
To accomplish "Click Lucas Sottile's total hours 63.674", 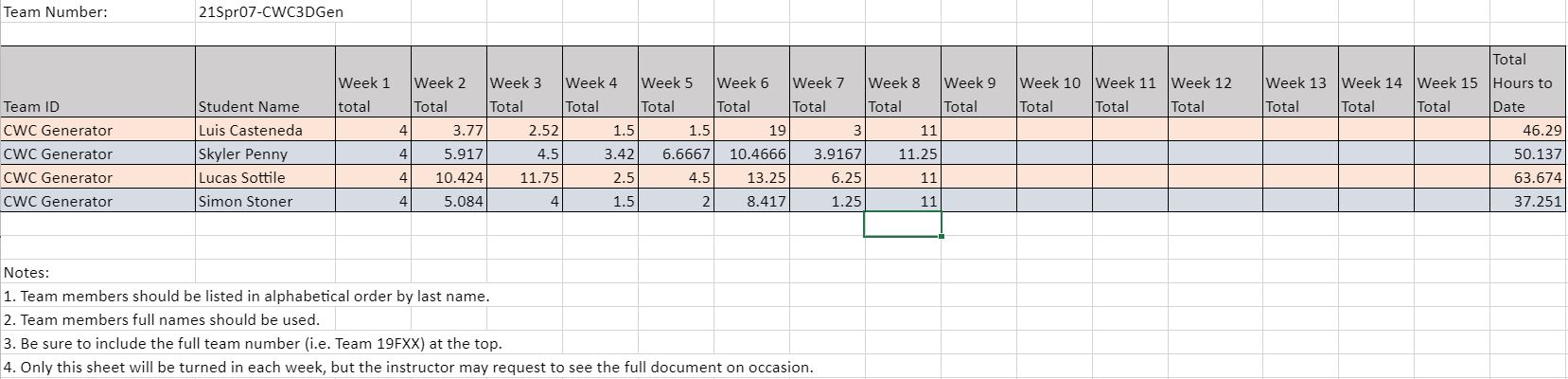I will coord(1527,177).
